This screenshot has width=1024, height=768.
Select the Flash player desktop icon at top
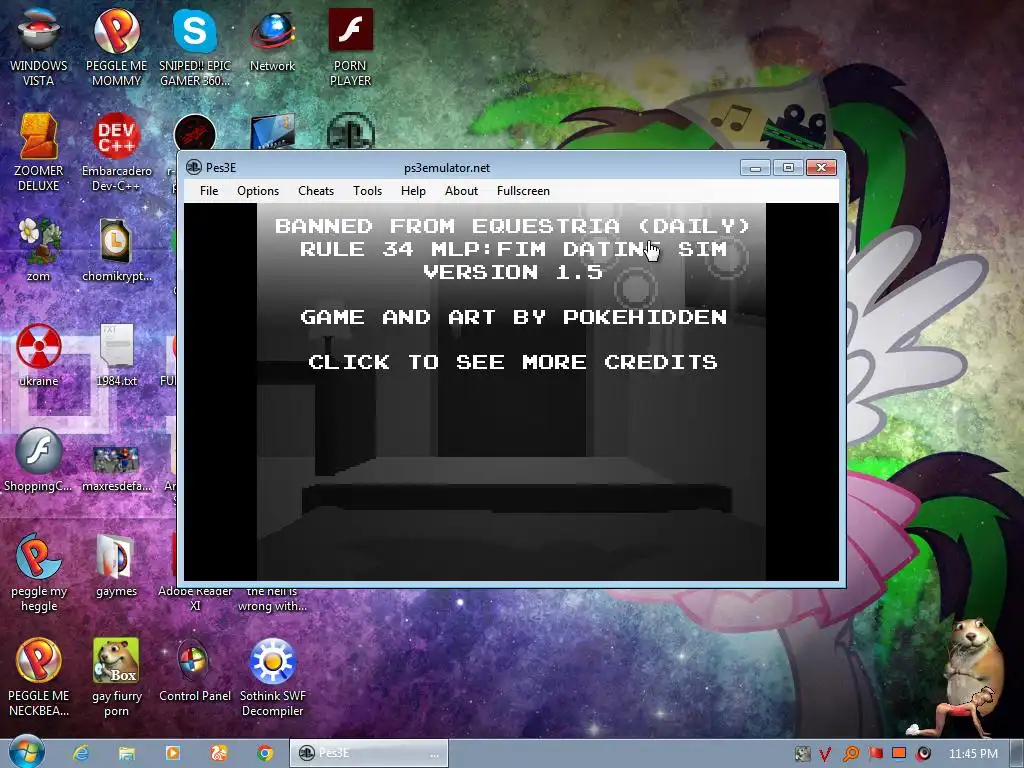coord(351,47)
